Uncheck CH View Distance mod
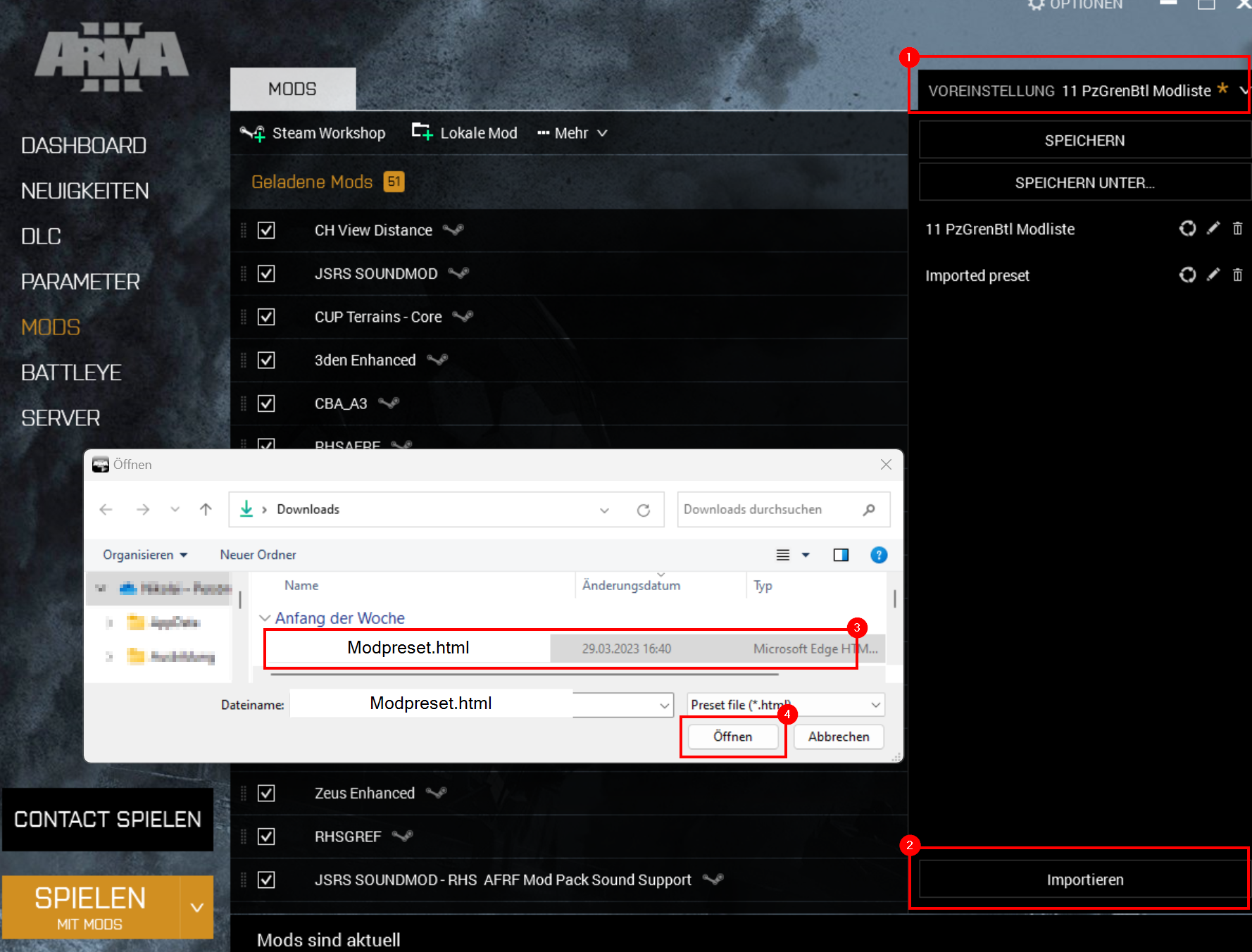 coord(266,230)
